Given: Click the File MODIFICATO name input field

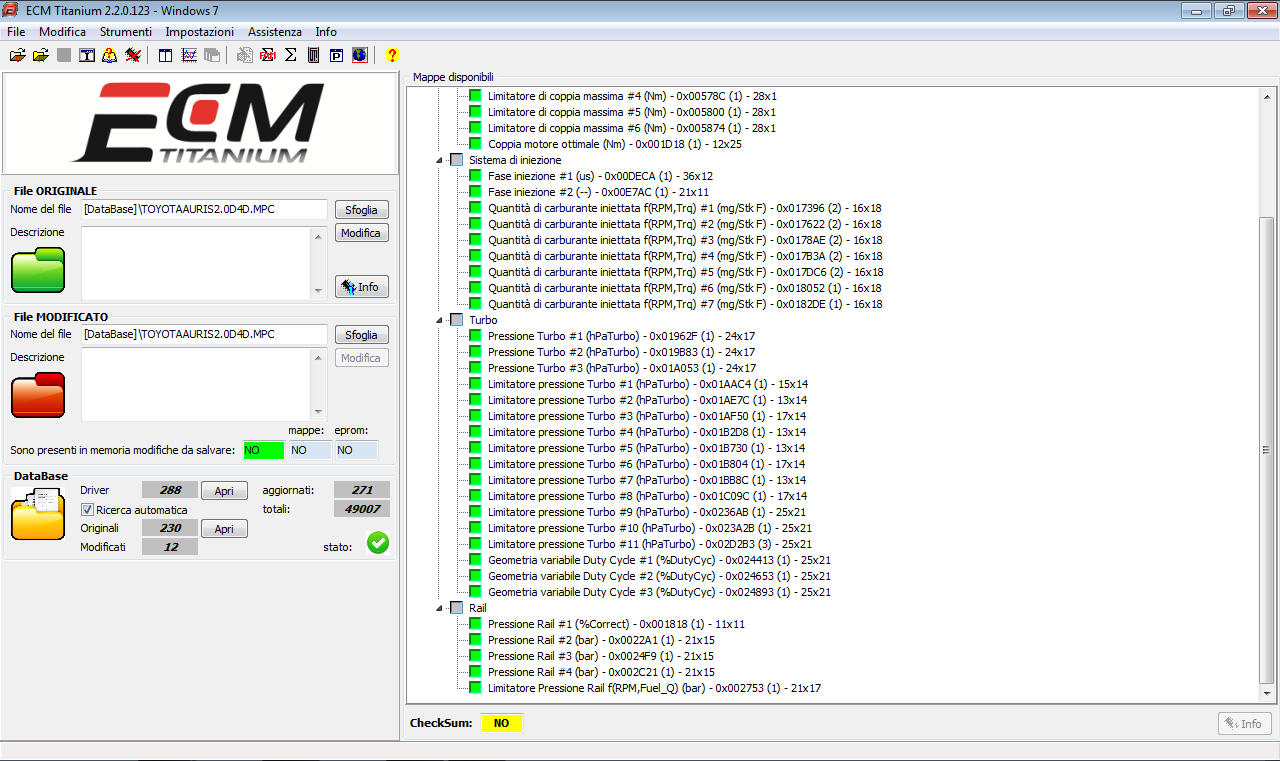Looking at the screenshot, I should click(204, 335).
